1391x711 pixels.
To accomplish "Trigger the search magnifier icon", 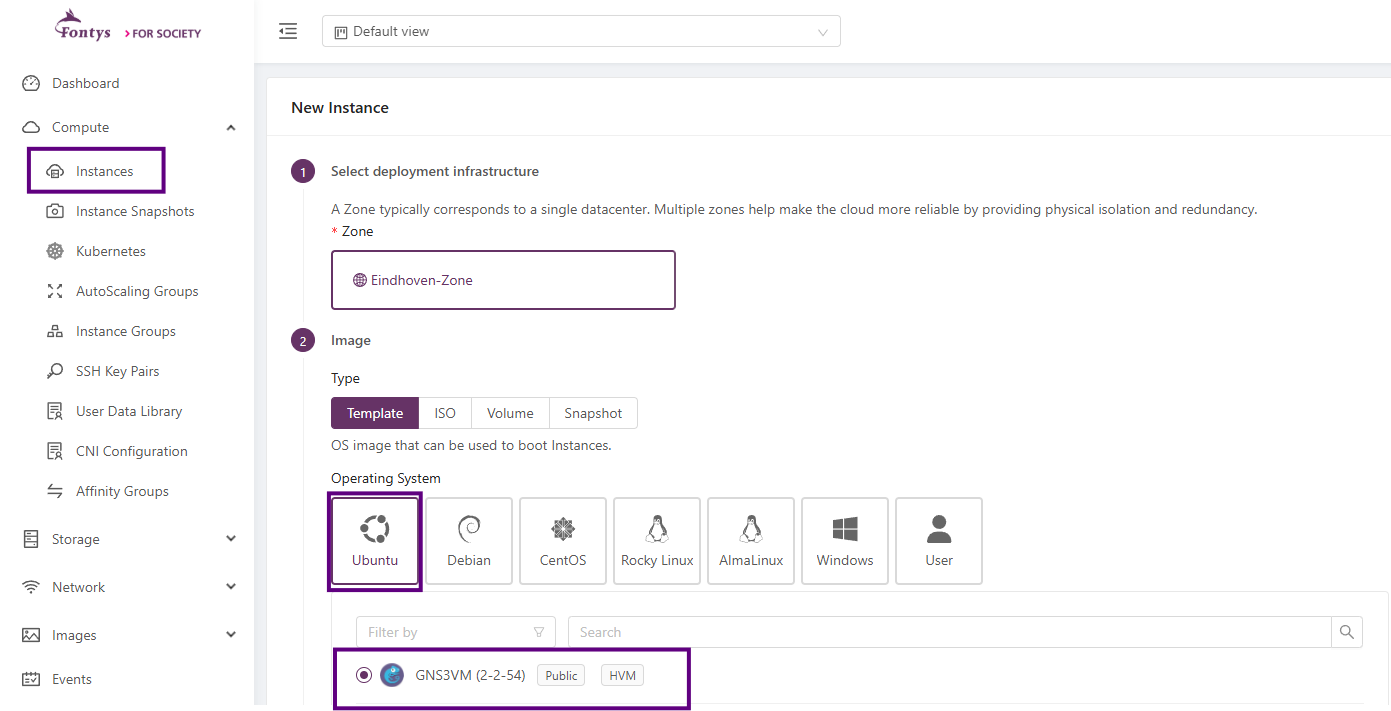I will point(1347,631).
